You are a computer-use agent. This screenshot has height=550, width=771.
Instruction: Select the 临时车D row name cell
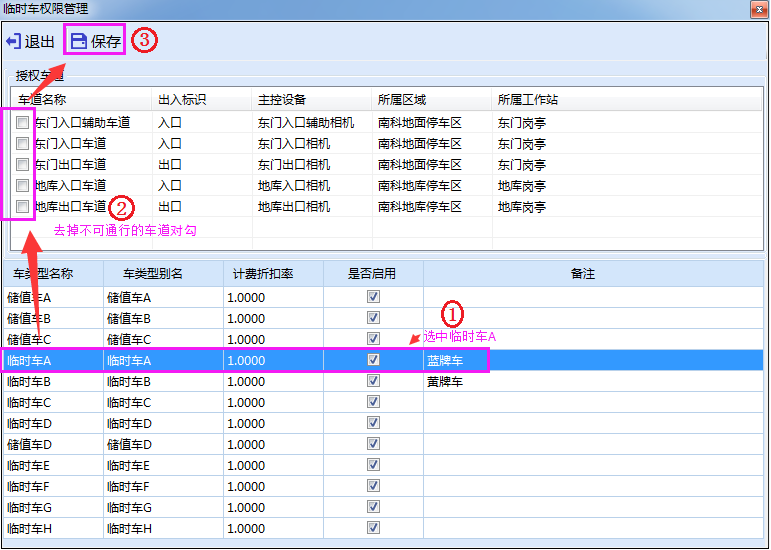coord(53,423)
